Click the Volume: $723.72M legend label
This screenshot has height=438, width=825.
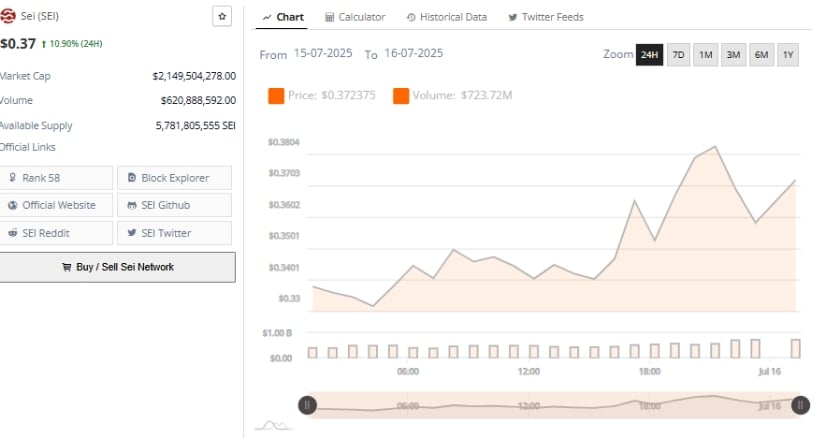point(462,96)
